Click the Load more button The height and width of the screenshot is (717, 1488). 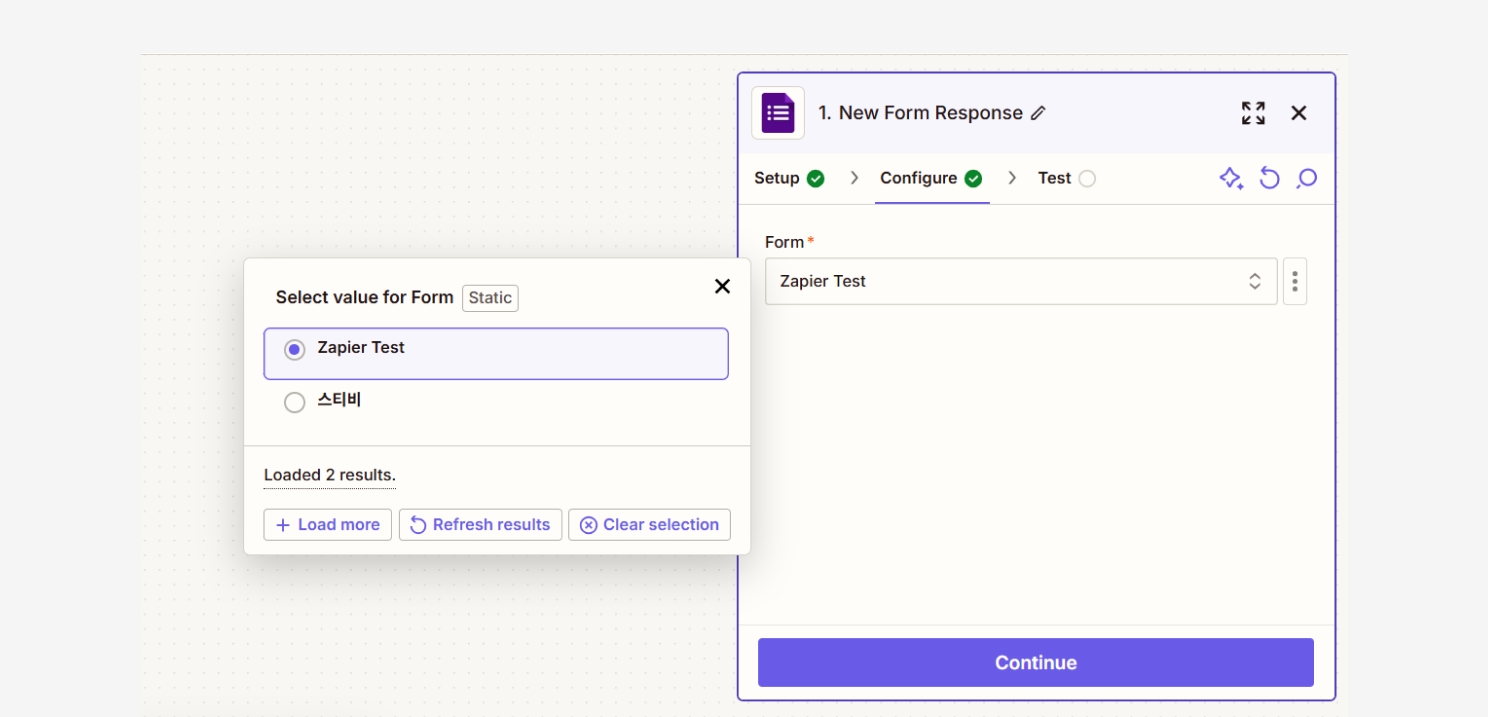(328, 525)
